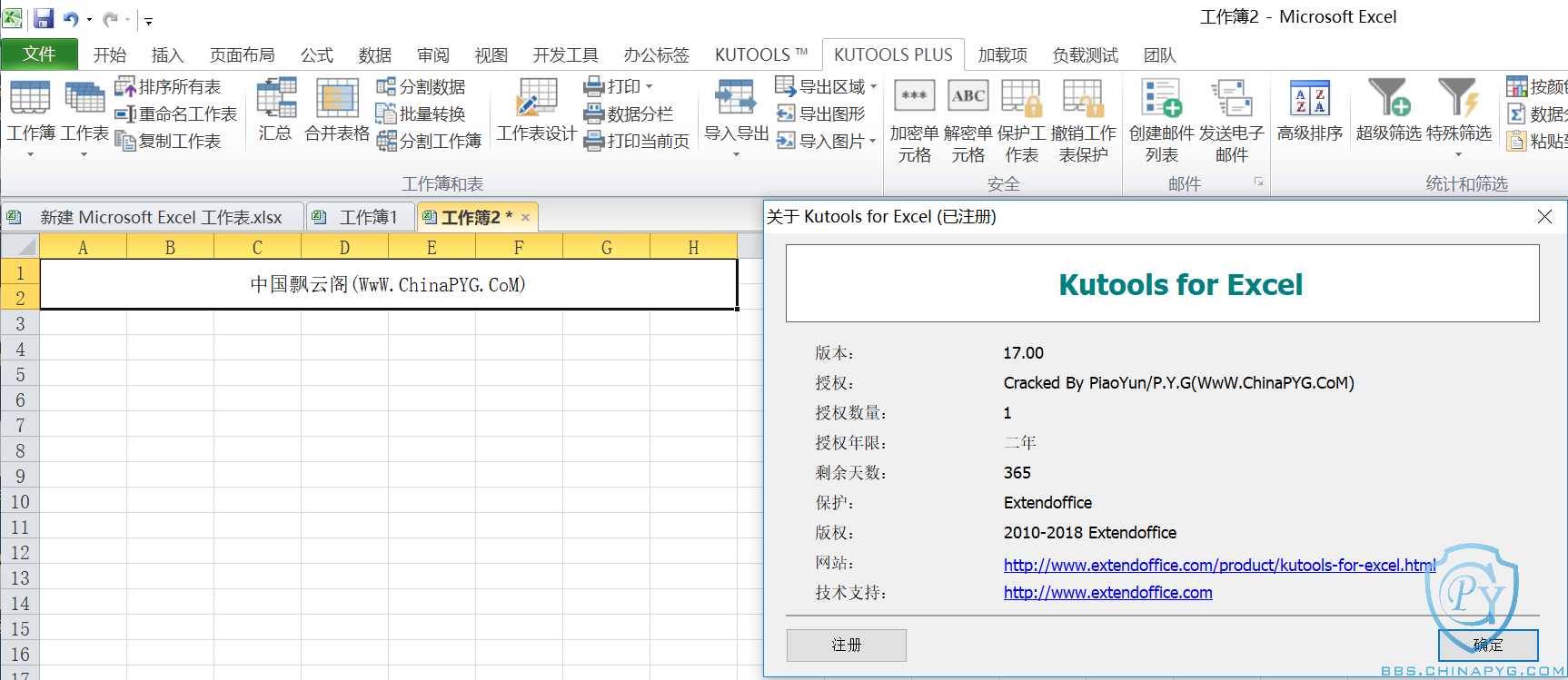Click 打印当前页
The width and height of the screenshot is (1568, 680).
[636, 142]
